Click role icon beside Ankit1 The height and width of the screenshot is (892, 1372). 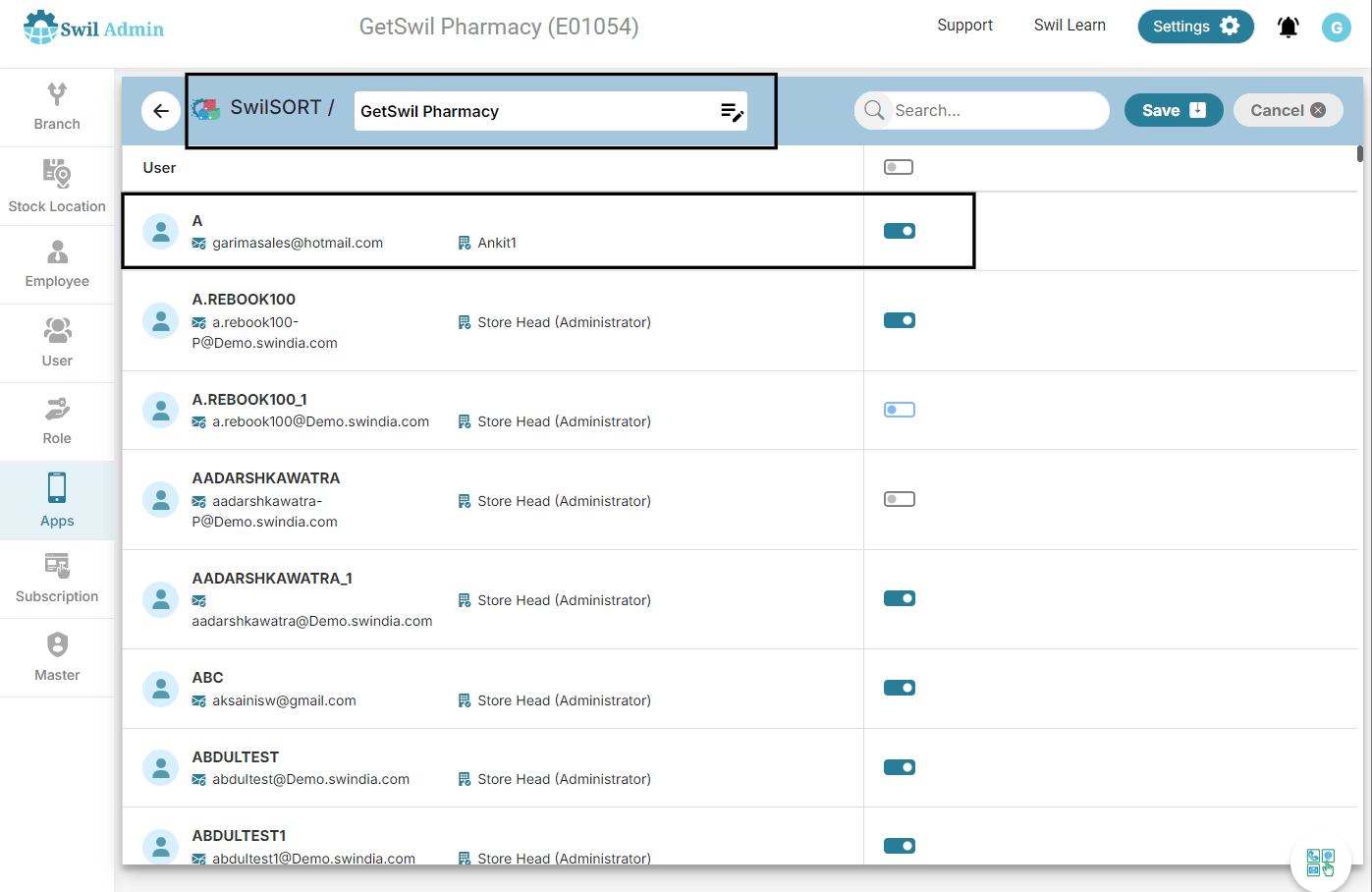coord(465,243)
